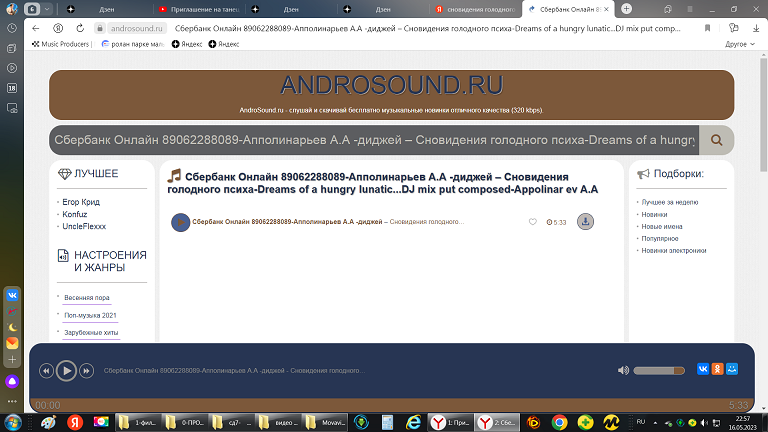
Task: Reload the page with refresh icon
Action: [80, 28]
